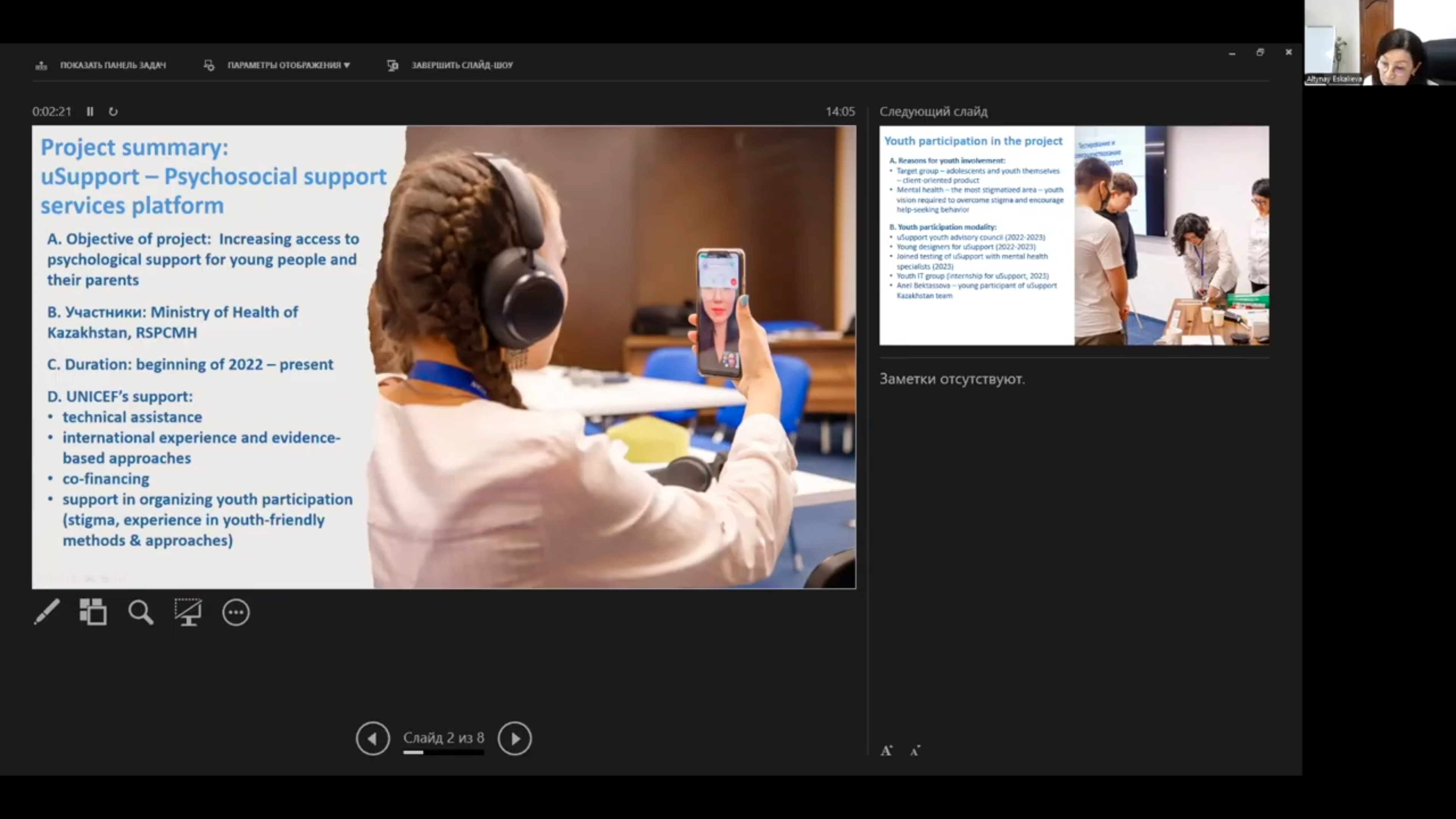Expand Параметры отображения dropdown
The height and width of the screenshot is (819, 1456).
288,65
